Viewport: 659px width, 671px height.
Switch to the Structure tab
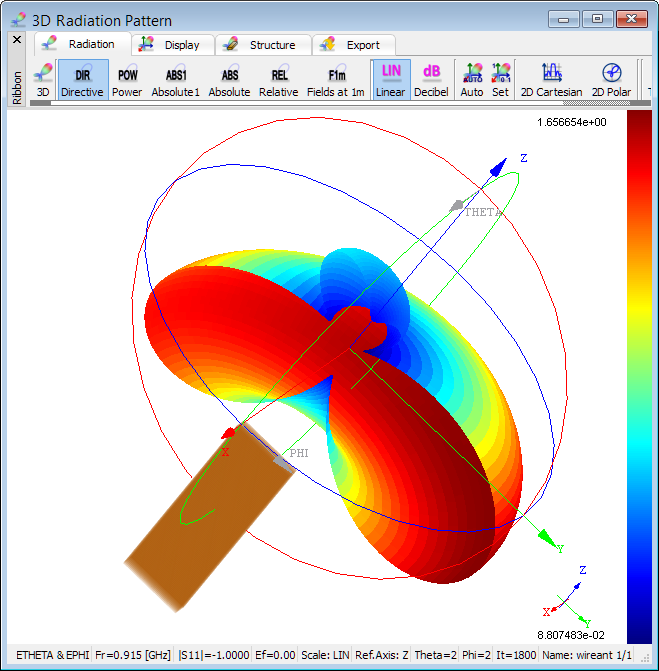[x=260, y=44]
